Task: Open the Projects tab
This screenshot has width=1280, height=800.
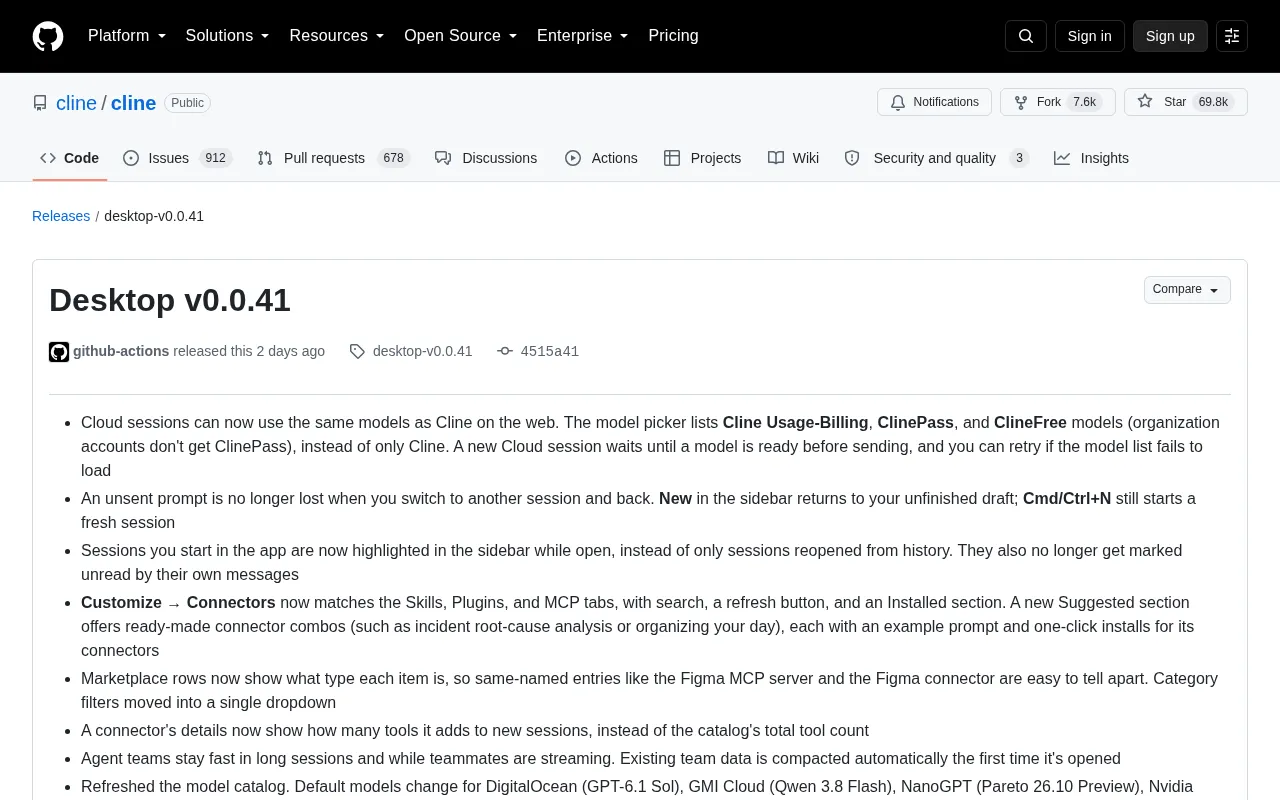Action: [x=702, y=158]
